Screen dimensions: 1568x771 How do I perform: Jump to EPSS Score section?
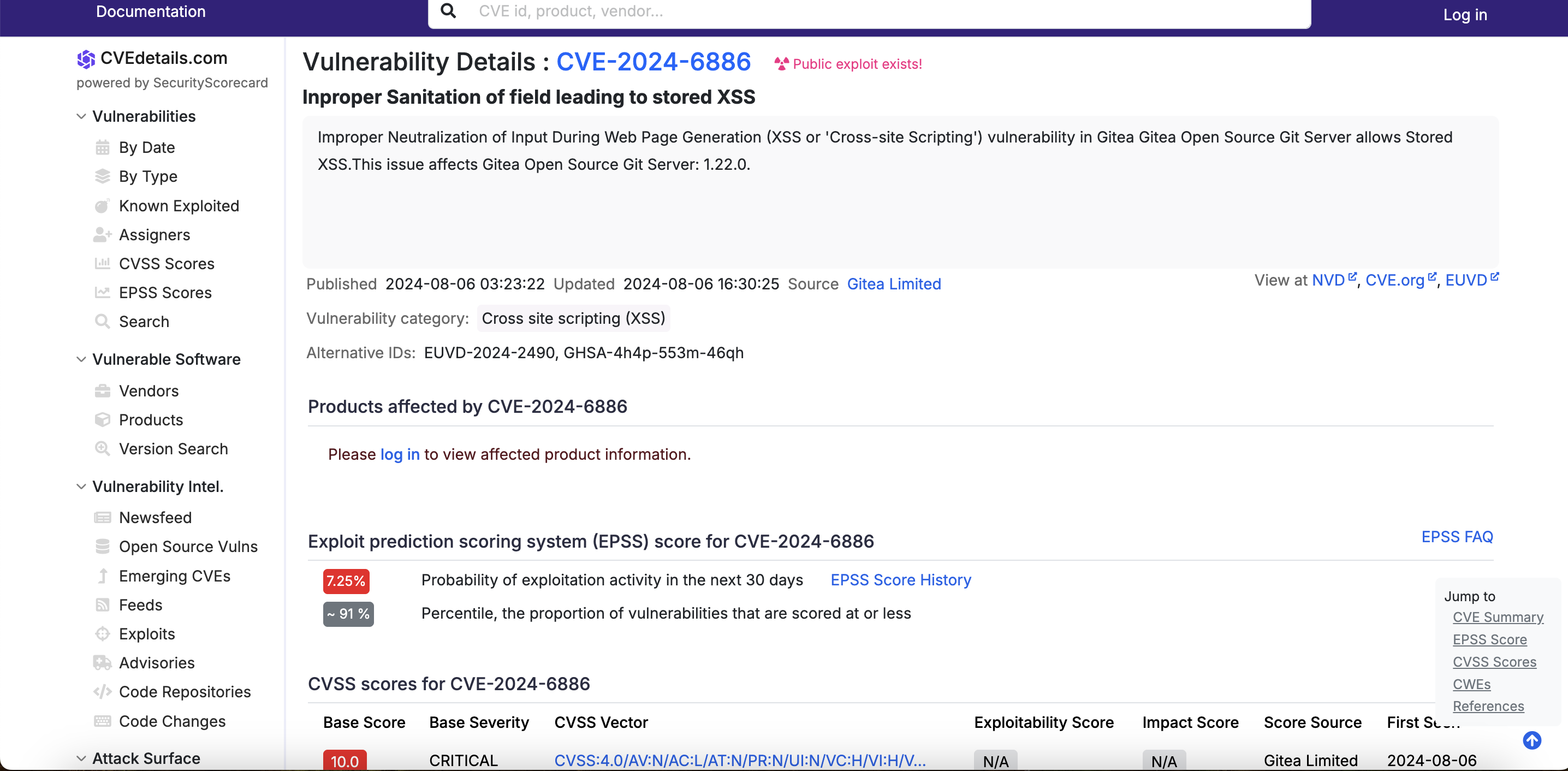pyautogui.click(x=1489, y=639)
